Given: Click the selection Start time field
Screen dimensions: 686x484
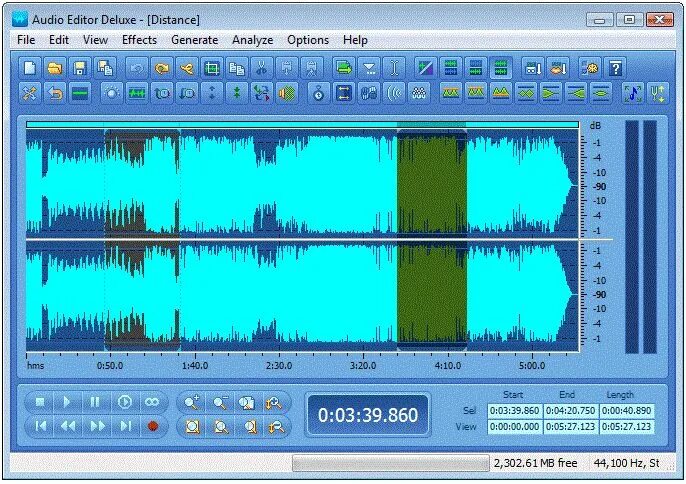Looking at the screenshot, I should click(514, 411).
